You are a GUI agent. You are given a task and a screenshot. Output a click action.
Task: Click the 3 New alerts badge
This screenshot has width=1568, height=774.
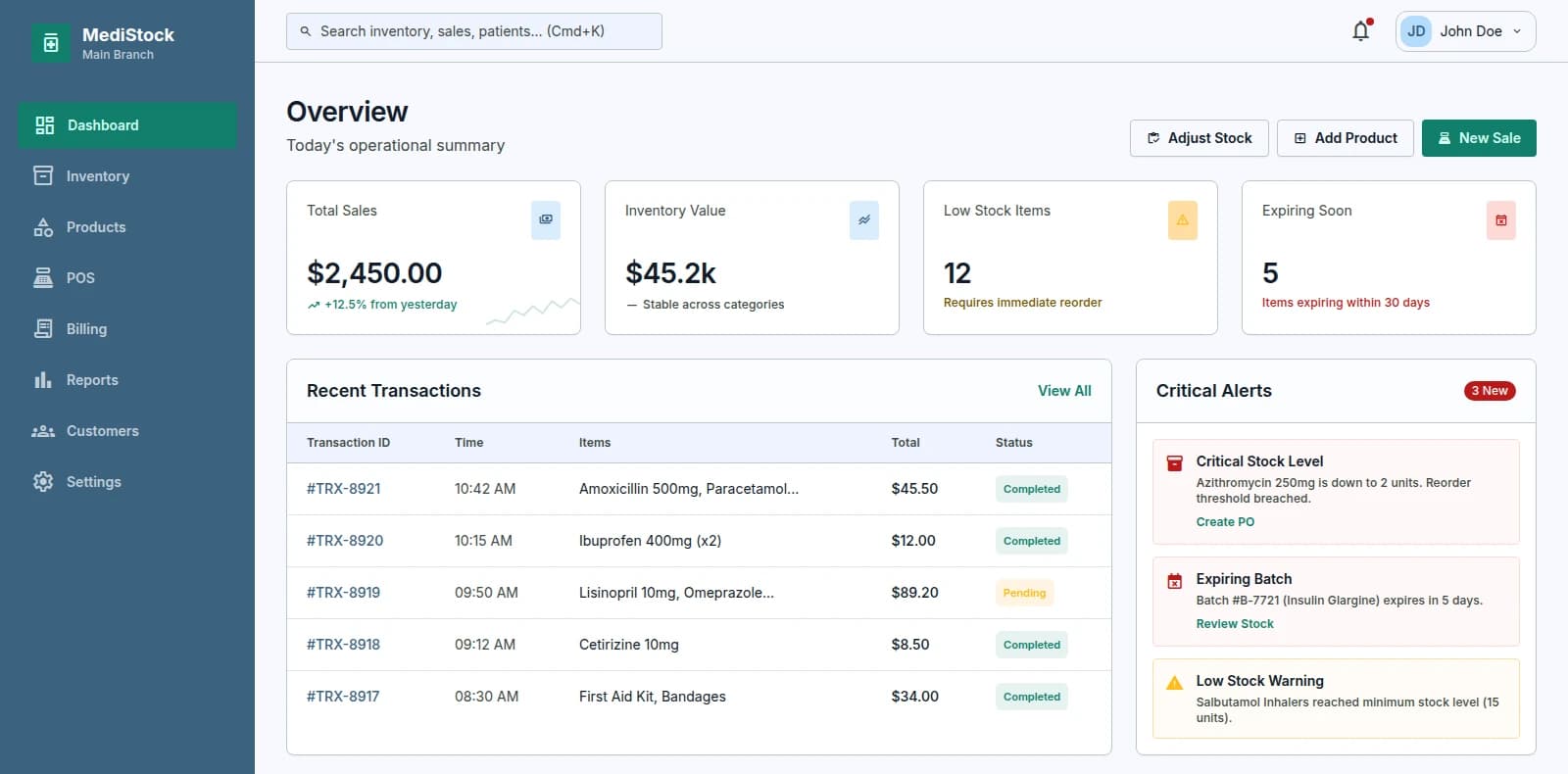click(1490, 391)
